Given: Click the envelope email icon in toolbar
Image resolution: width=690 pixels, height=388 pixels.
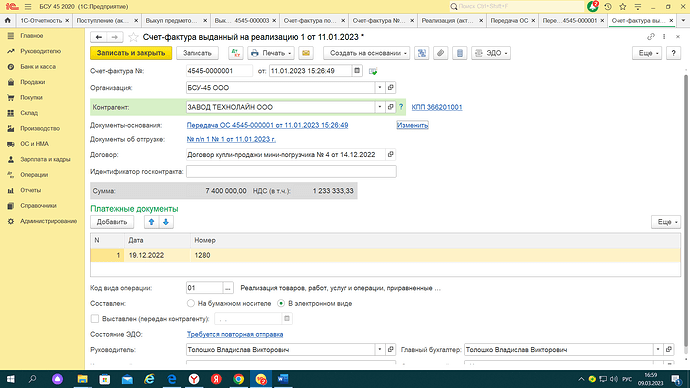Looking at the screenshot, I should [306, 53].
